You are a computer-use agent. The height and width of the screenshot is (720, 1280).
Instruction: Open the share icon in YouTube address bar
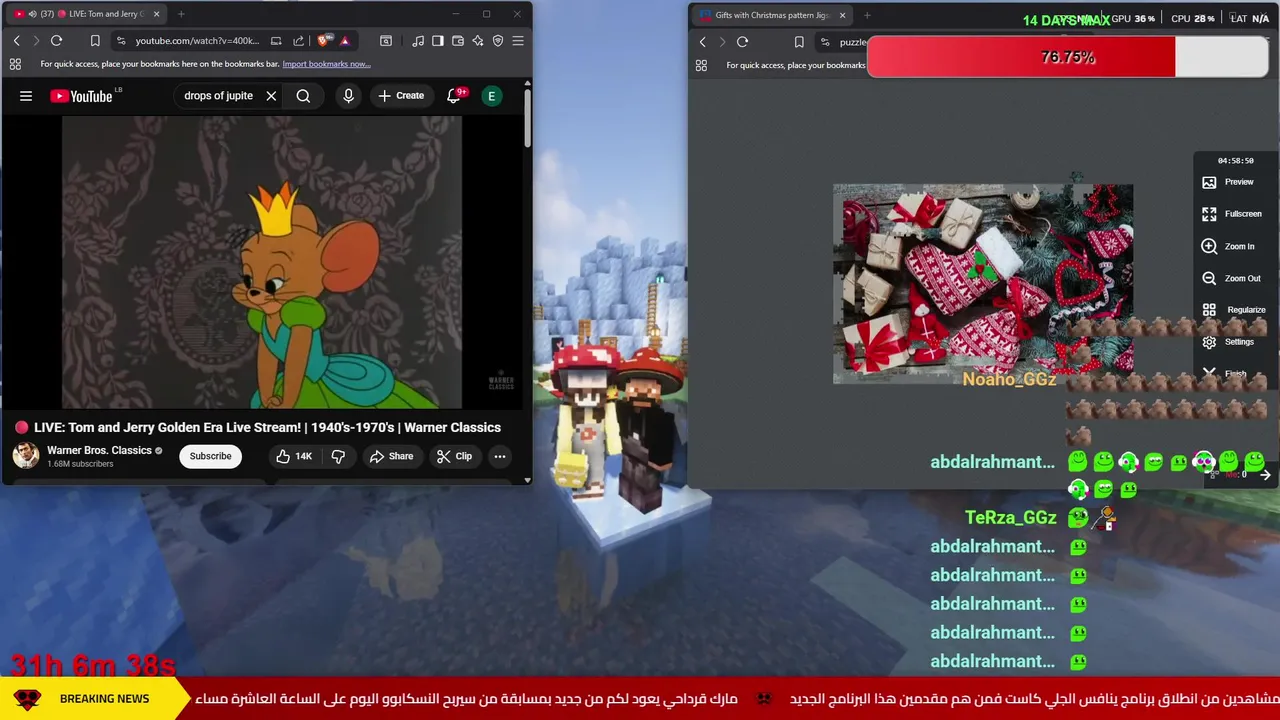click(x=298, y=41)
